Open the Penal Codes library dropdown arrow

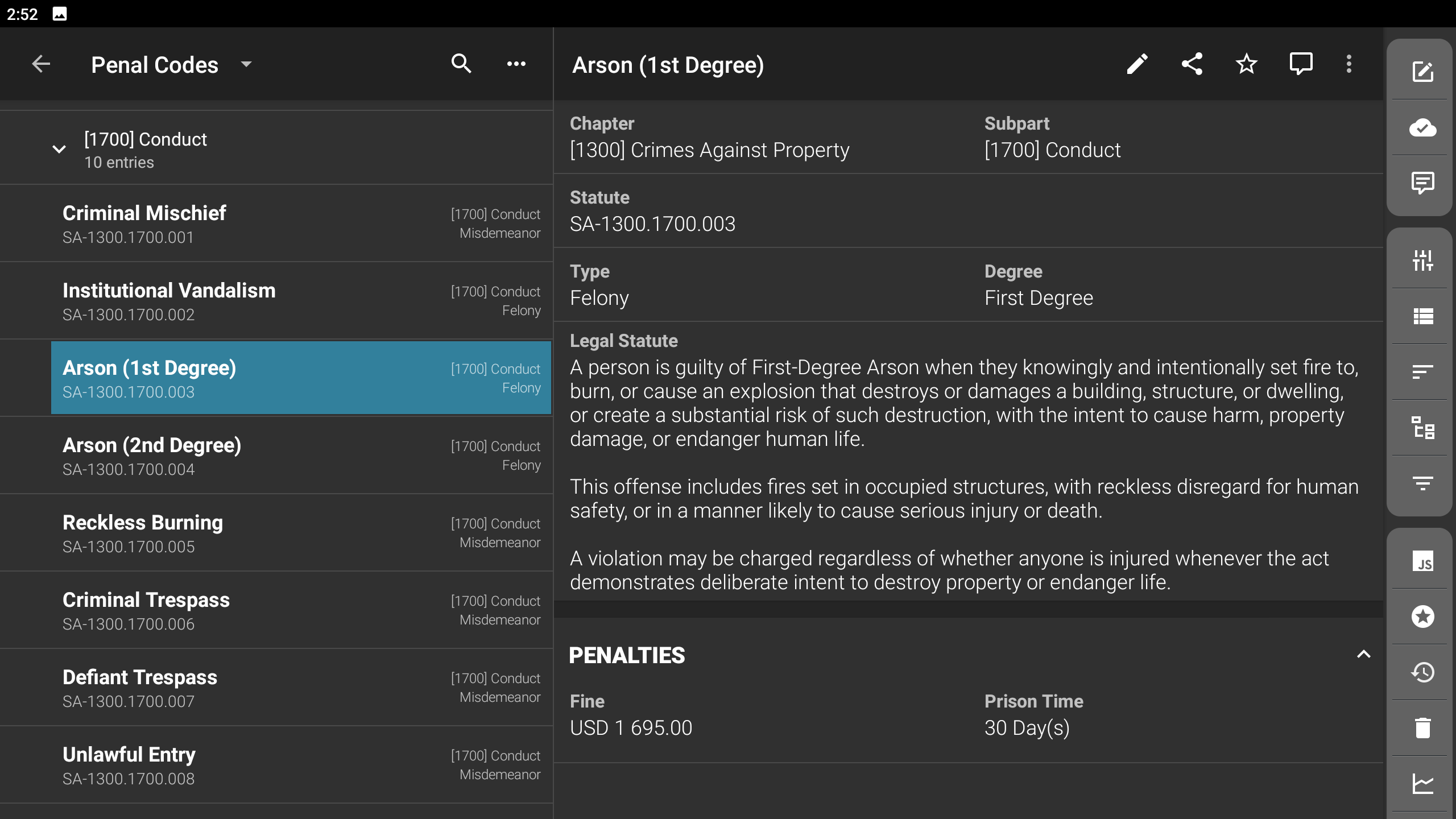click(246, 64)
